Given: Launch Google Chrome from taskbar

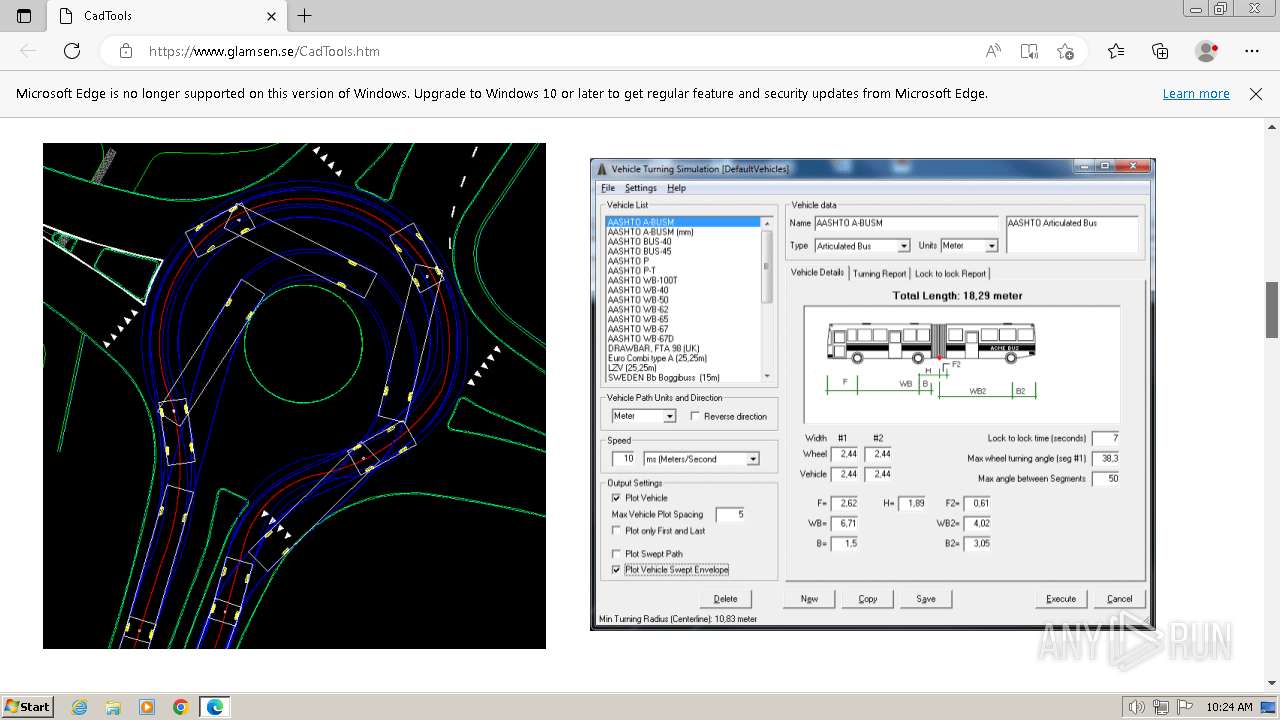Looking at the screenshot, I should click(x=181, y=707).
